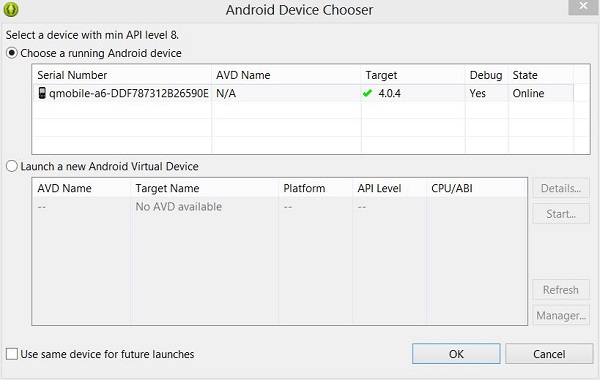Open the AVD Manager... button
The width and height of the screenshot is (600, 380).
[561, 315]
